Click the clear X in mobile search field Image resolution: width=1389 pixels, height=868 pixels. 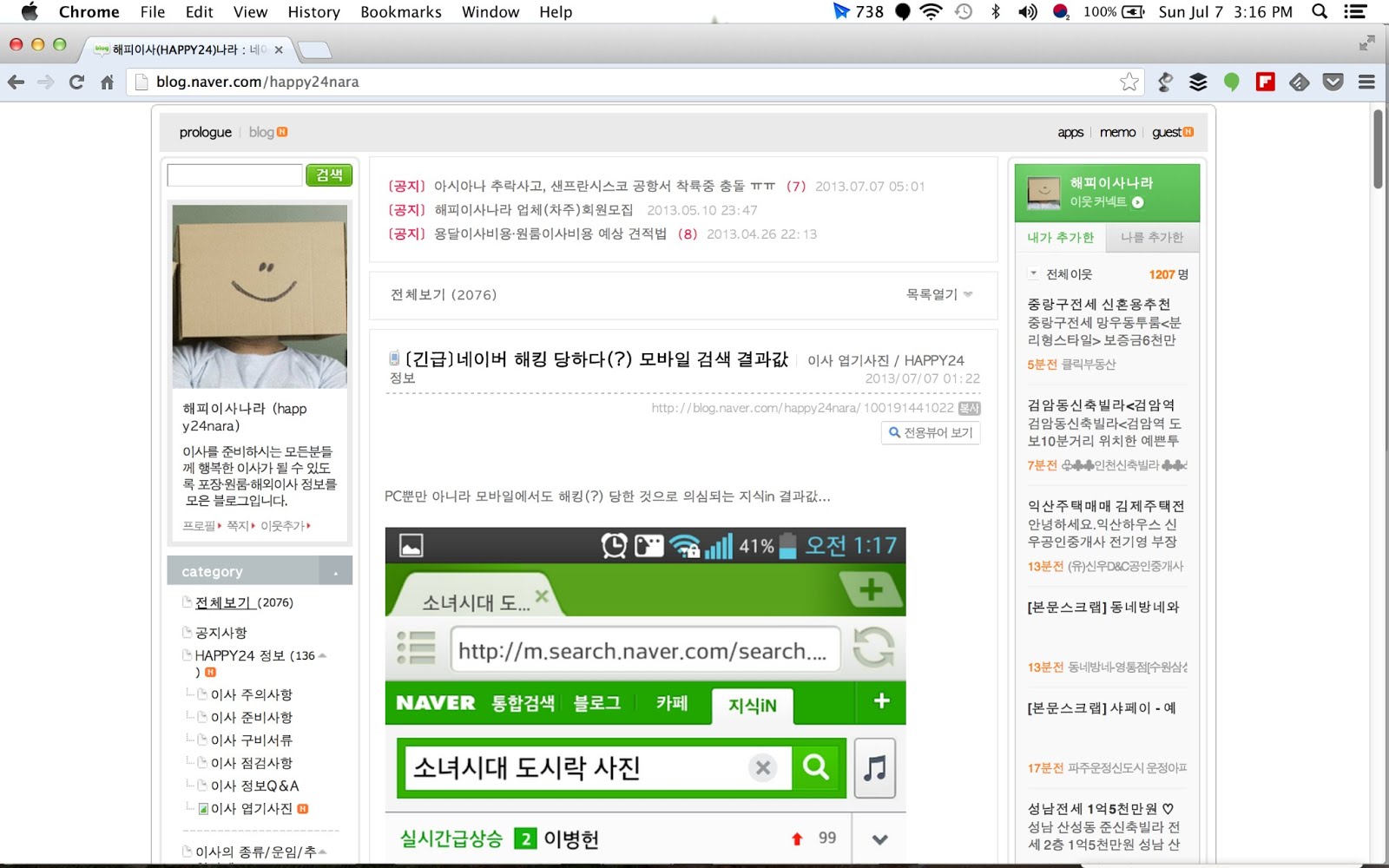(x=763, y=767)
